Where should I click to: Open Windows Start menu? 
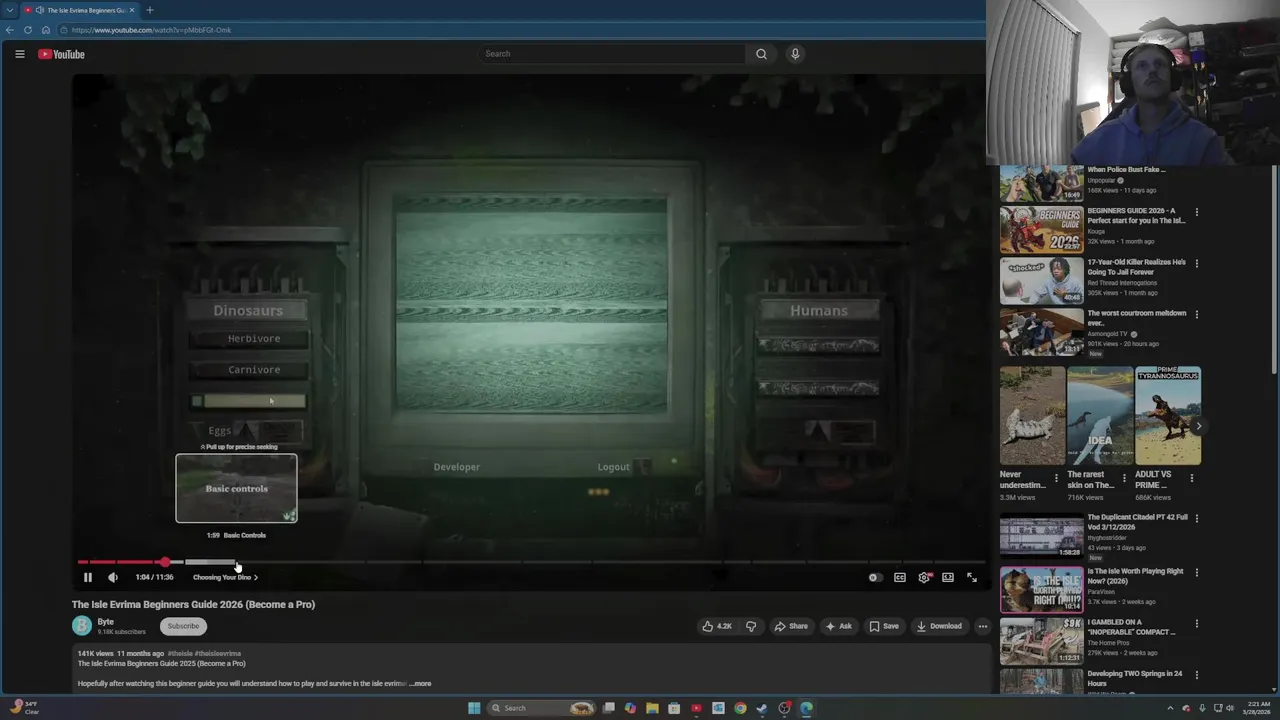point(474,708)
